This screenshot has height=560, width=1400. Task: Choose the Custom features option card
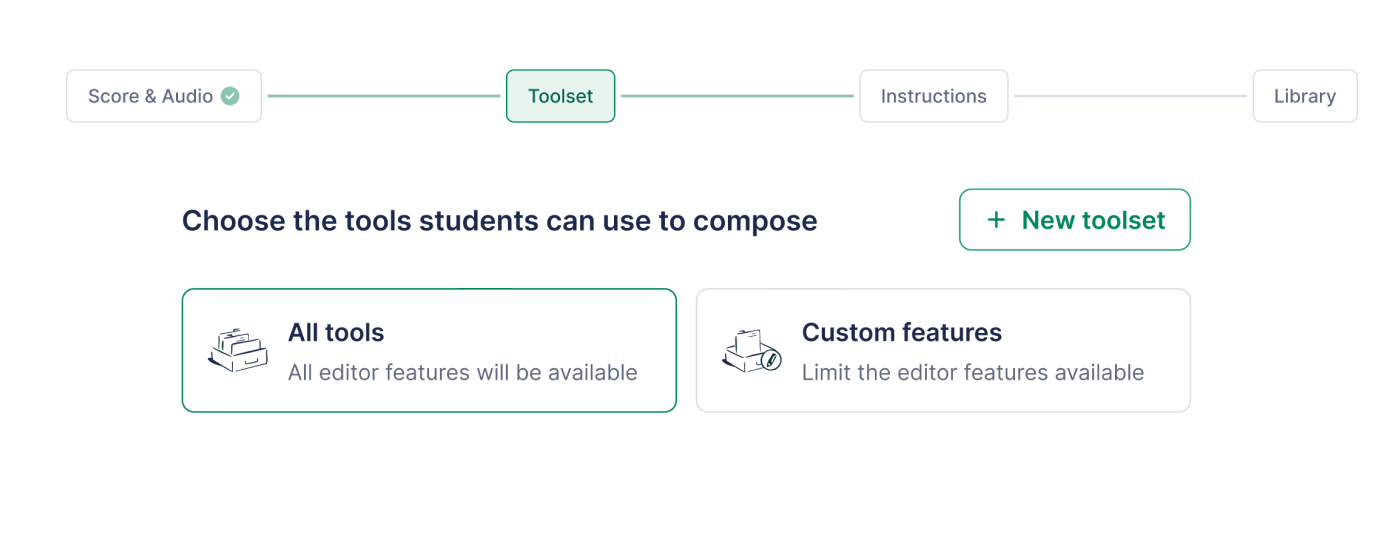[x=943, y=350]
